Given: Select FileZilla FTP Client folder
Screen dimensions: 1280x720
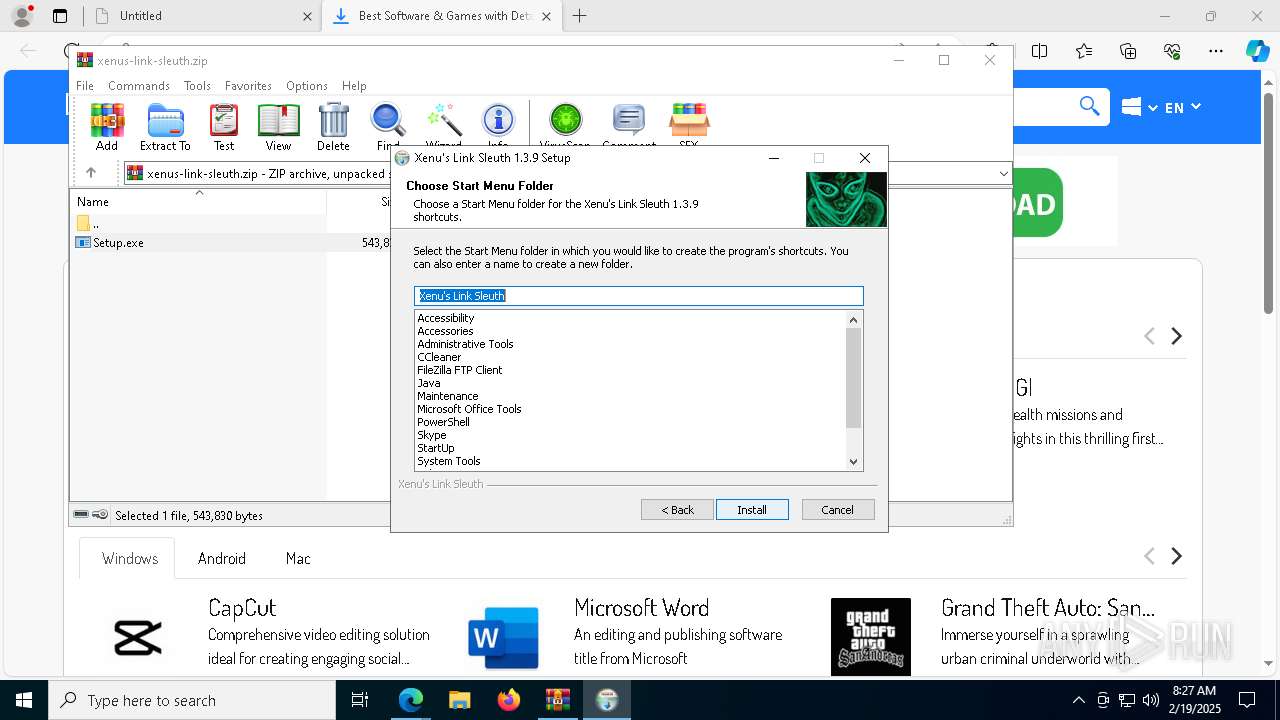Looking at the screenshot, I should (460, 370).
